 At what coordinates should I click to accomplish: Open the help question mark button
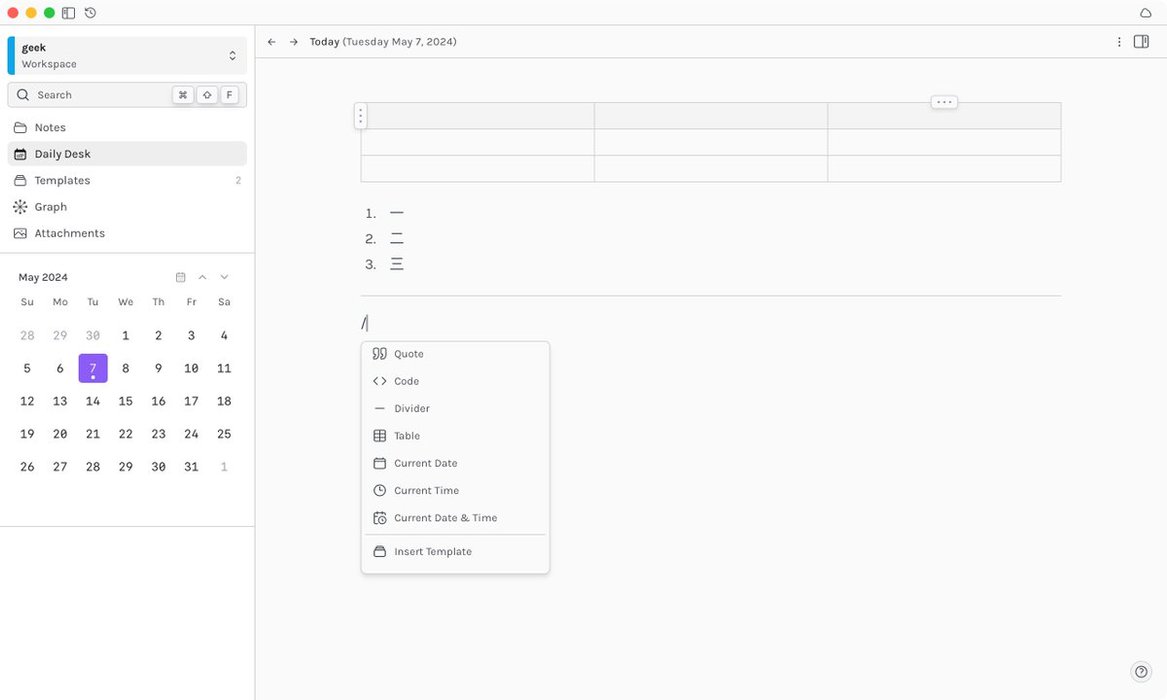1141,672
